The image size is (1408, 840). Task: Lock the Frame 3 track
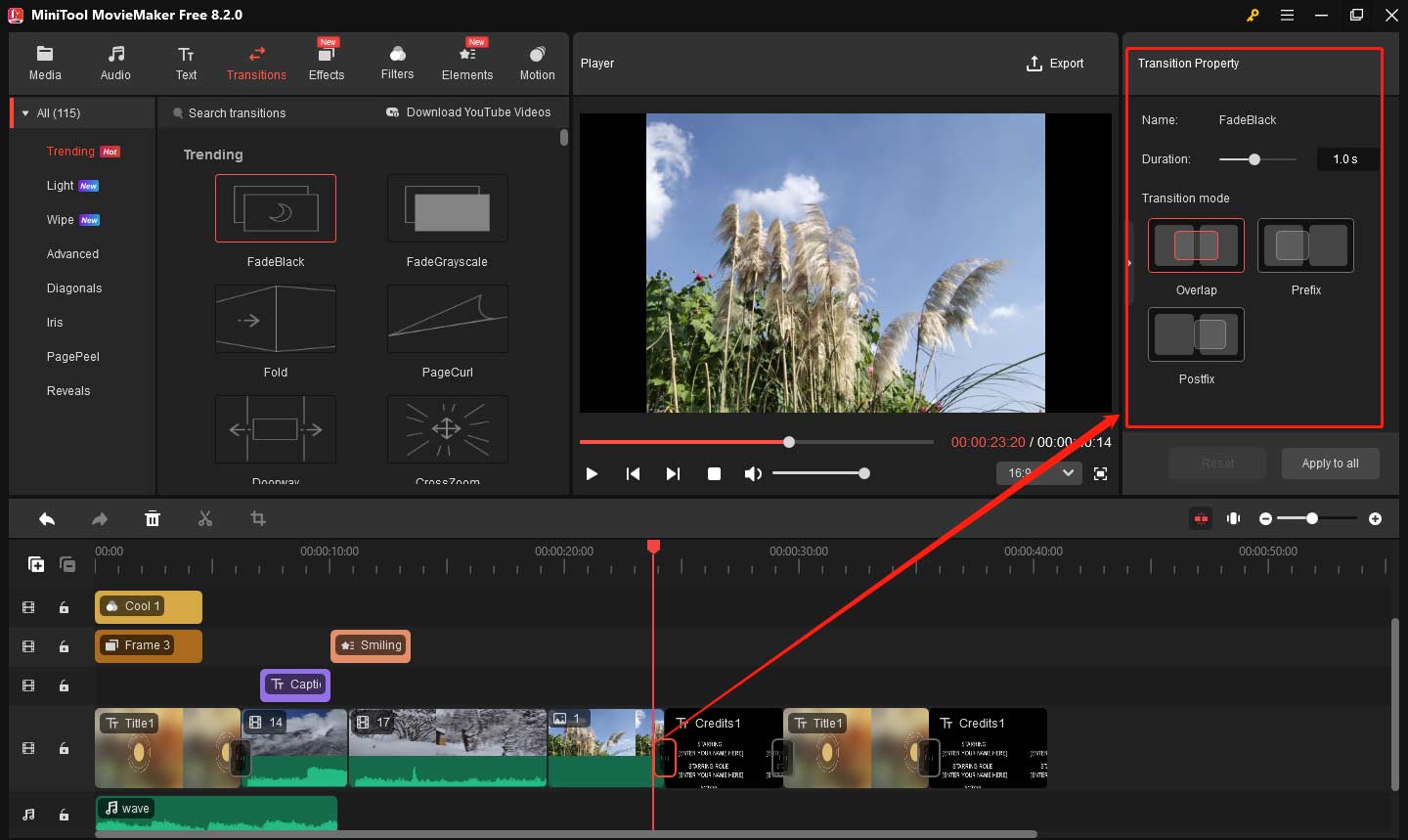coord(64,646)
